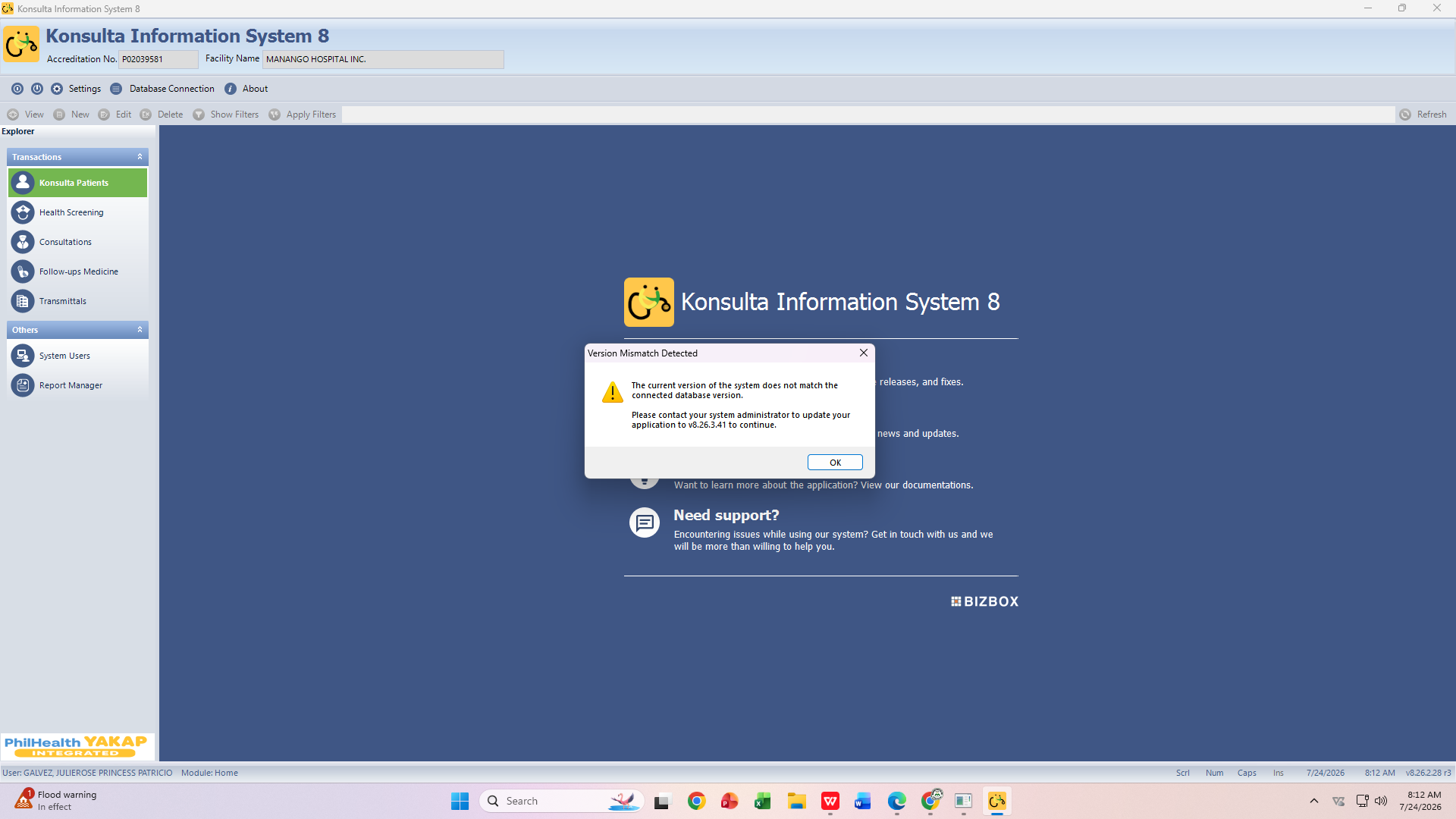1456x819 pixels.
Task: Open Excel from the taskbar
Action: pyautogui.click(x=763, y=801)
